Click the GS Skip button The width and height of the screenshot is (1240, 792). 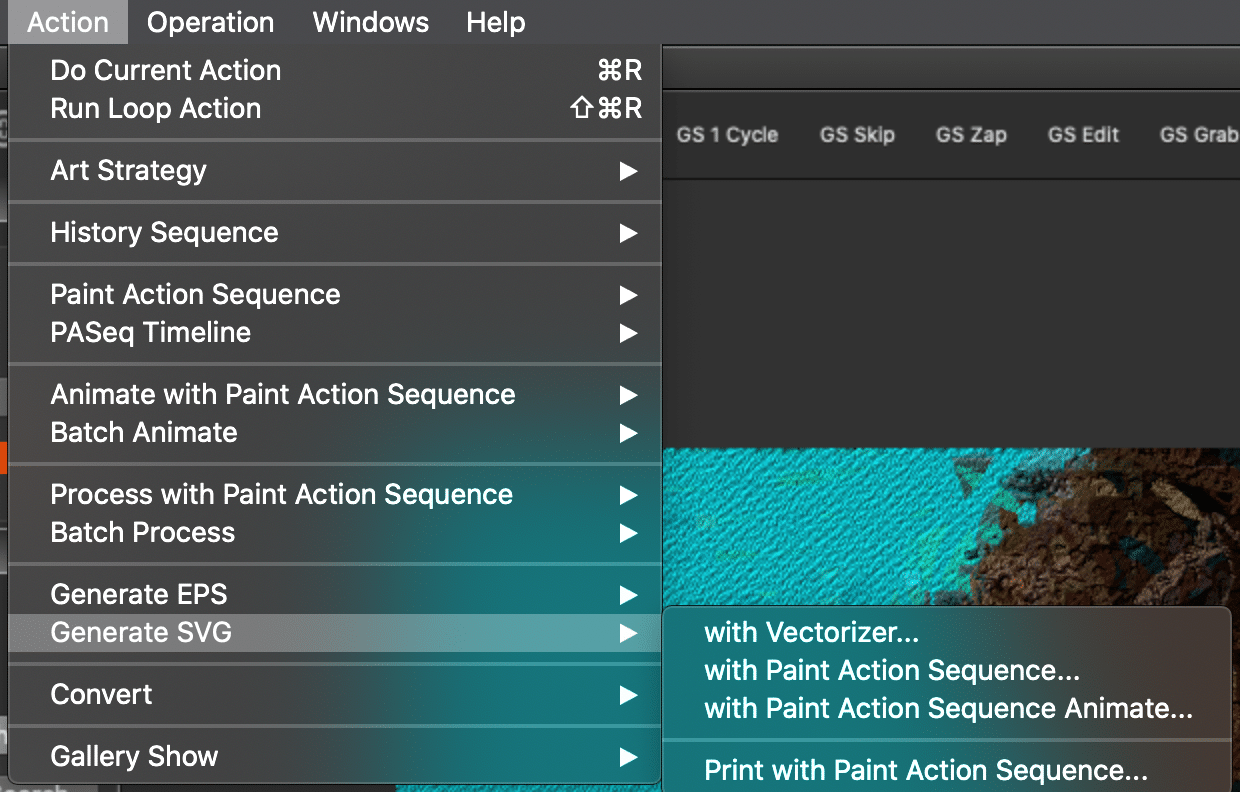click(x=857, y=135)
